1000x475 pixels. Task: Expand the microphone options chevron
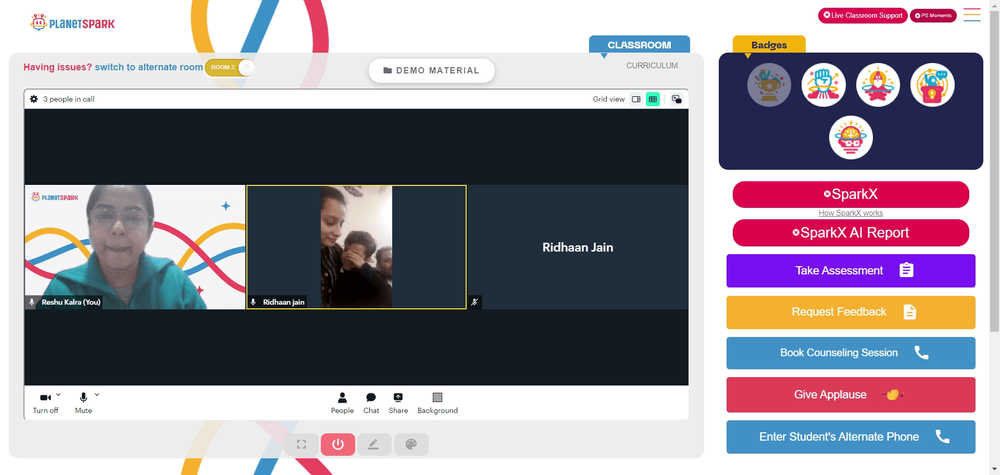97,394
